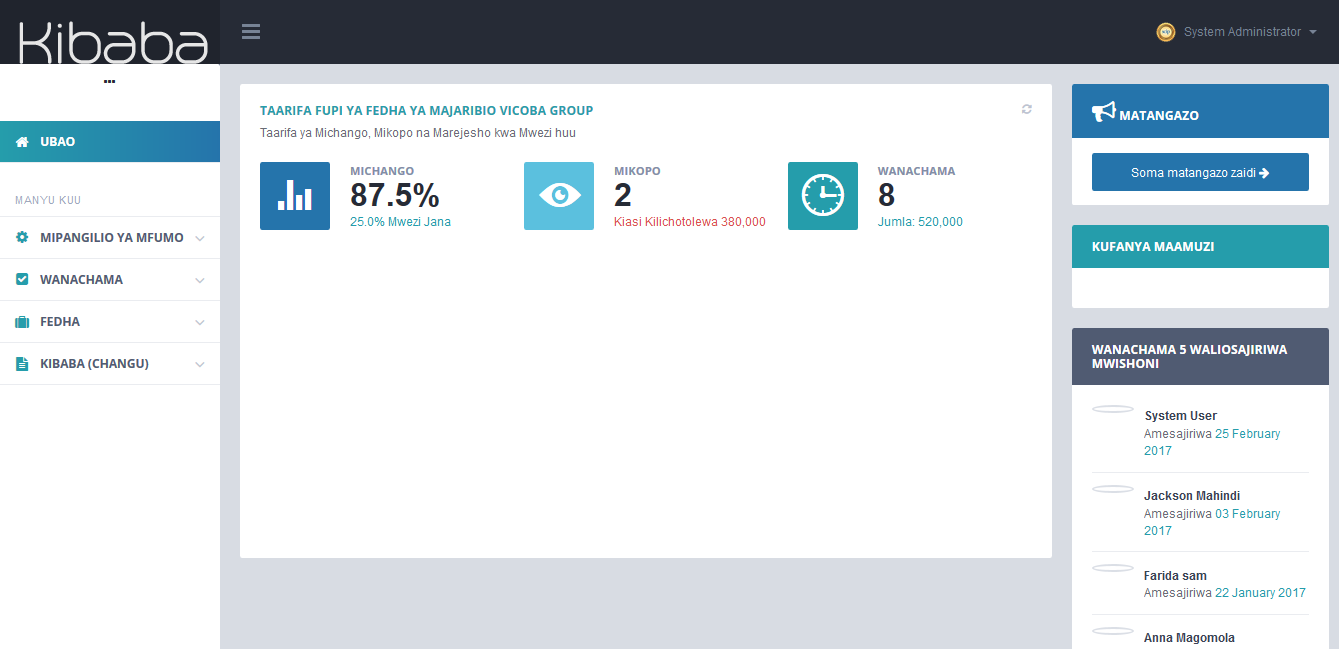
Task: Click the Soma matangazo zaidi button
Action: (1199, 171)
